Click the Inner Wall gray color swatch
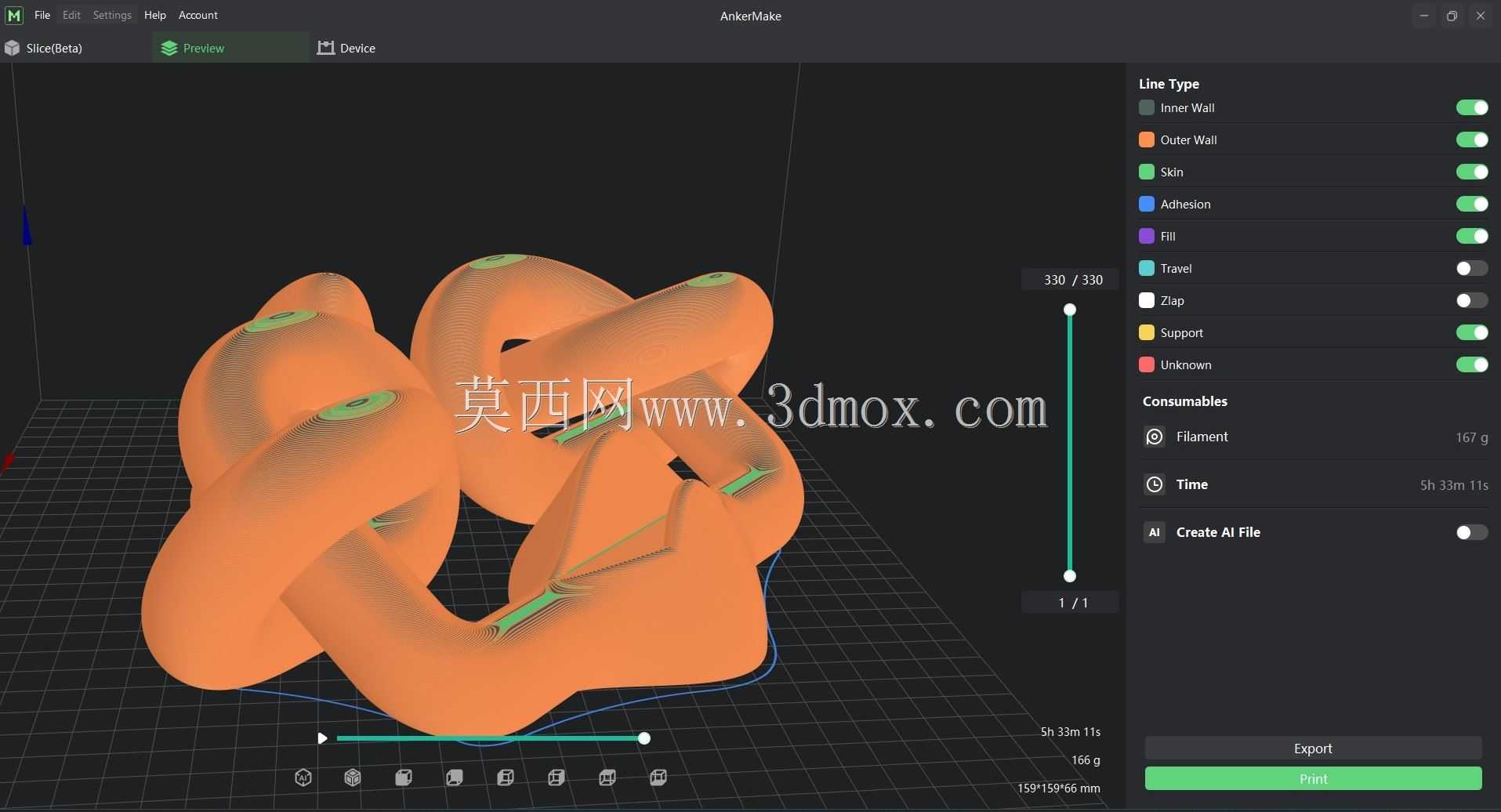 [x=1147, y=107]
